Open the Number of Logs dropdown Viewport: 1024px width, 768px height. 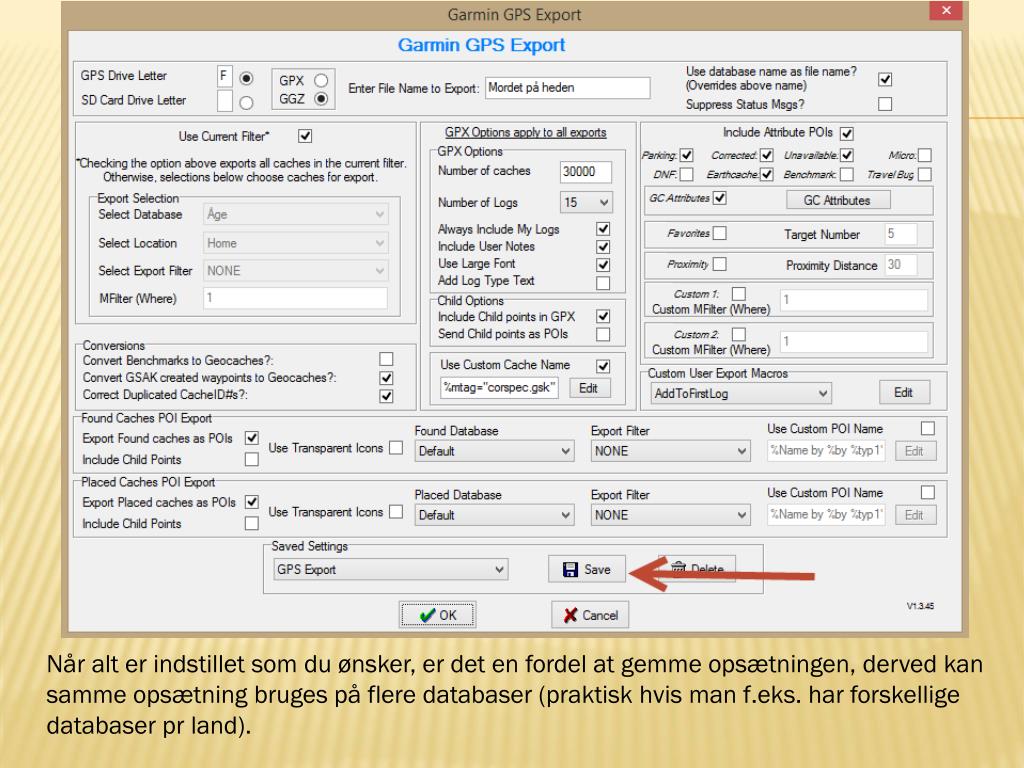point(586,202)
